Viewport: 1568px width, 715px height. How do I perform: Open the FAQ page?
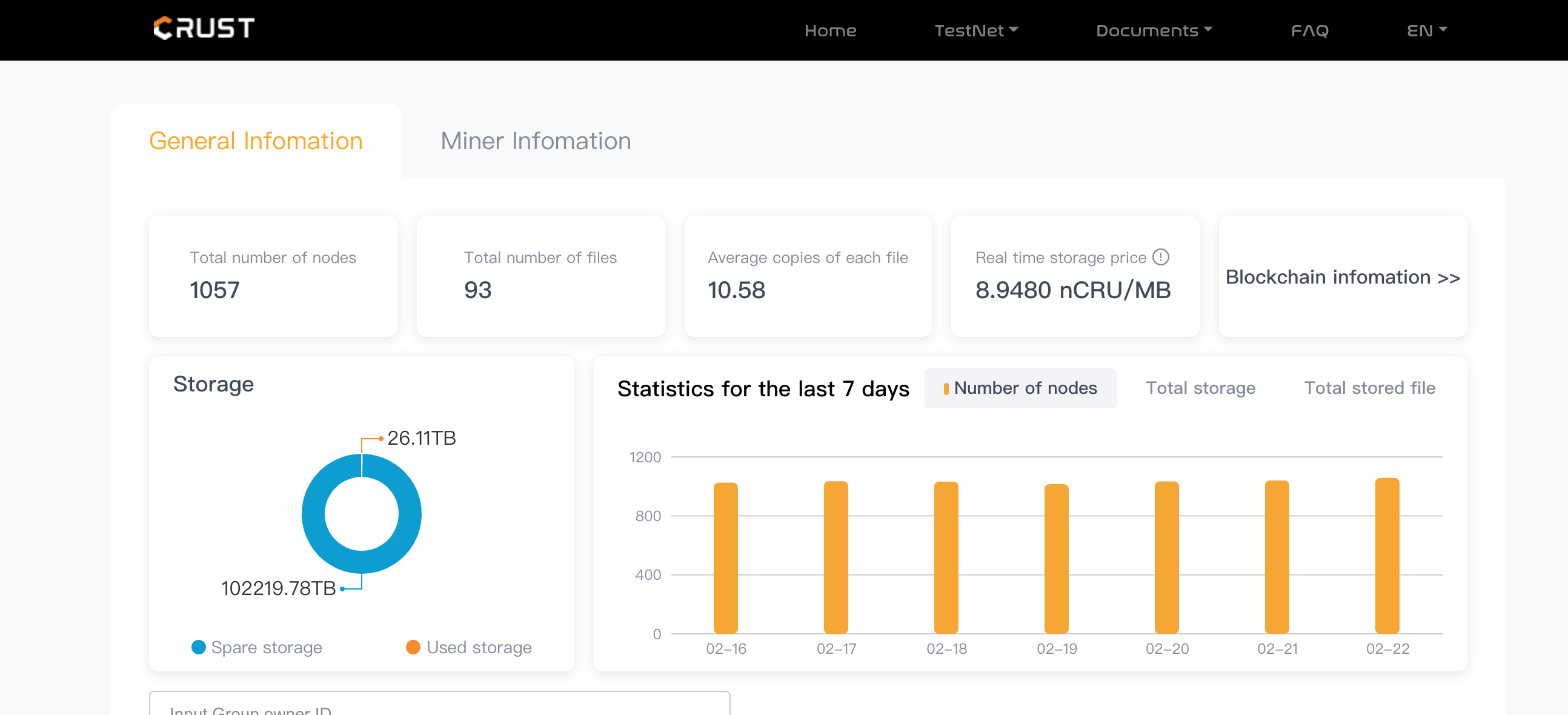(1309, 30)
